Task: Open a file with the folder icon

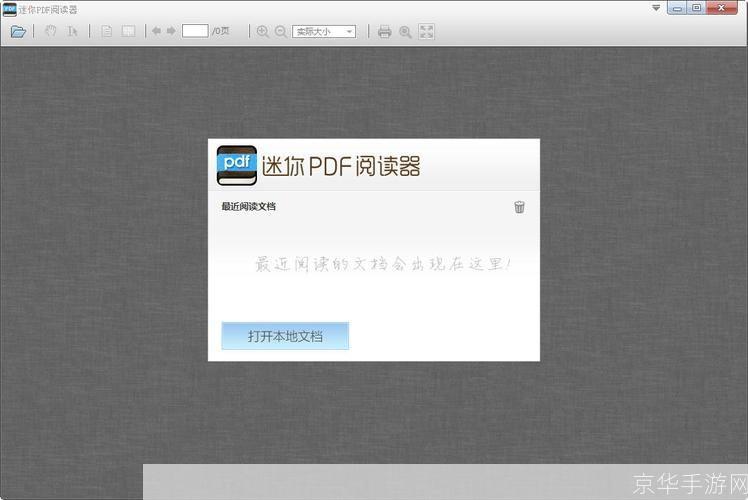Action: pyautogui.click(x=18, y=31)
